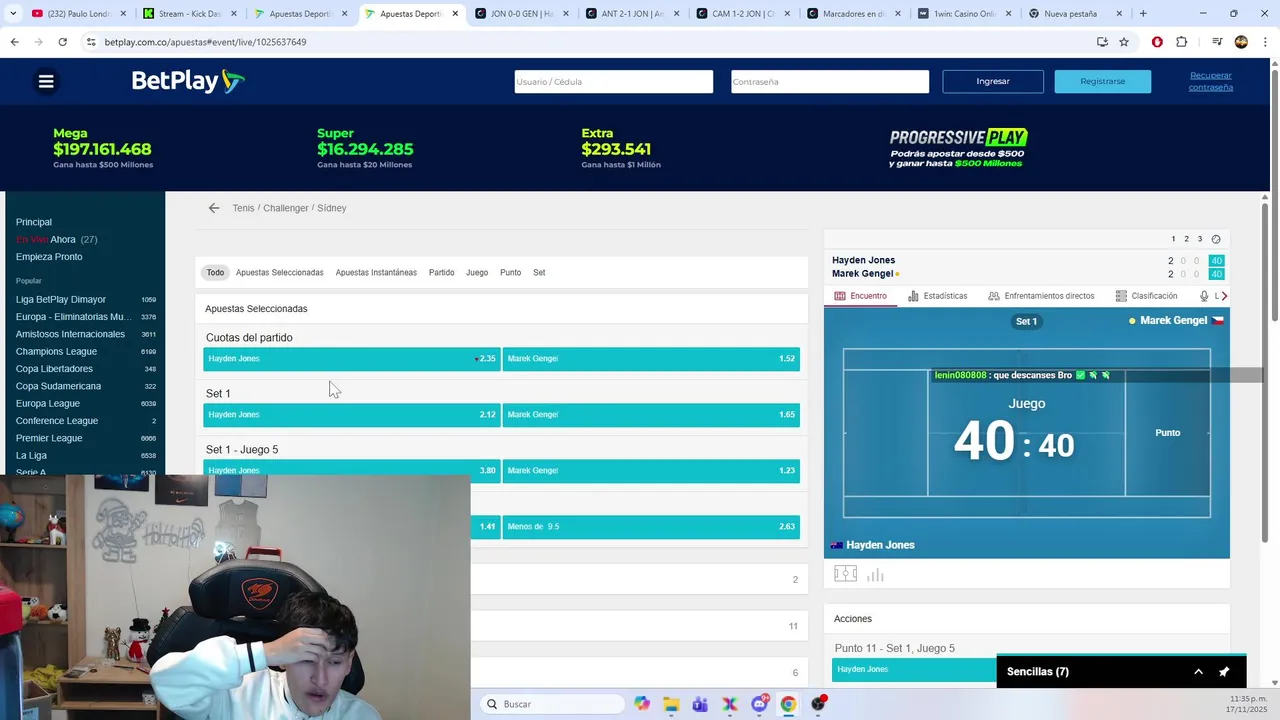Select the Juego market filter
This screenshot has width=1280, height=720.
pyautogui.click(x=477, y=272)
